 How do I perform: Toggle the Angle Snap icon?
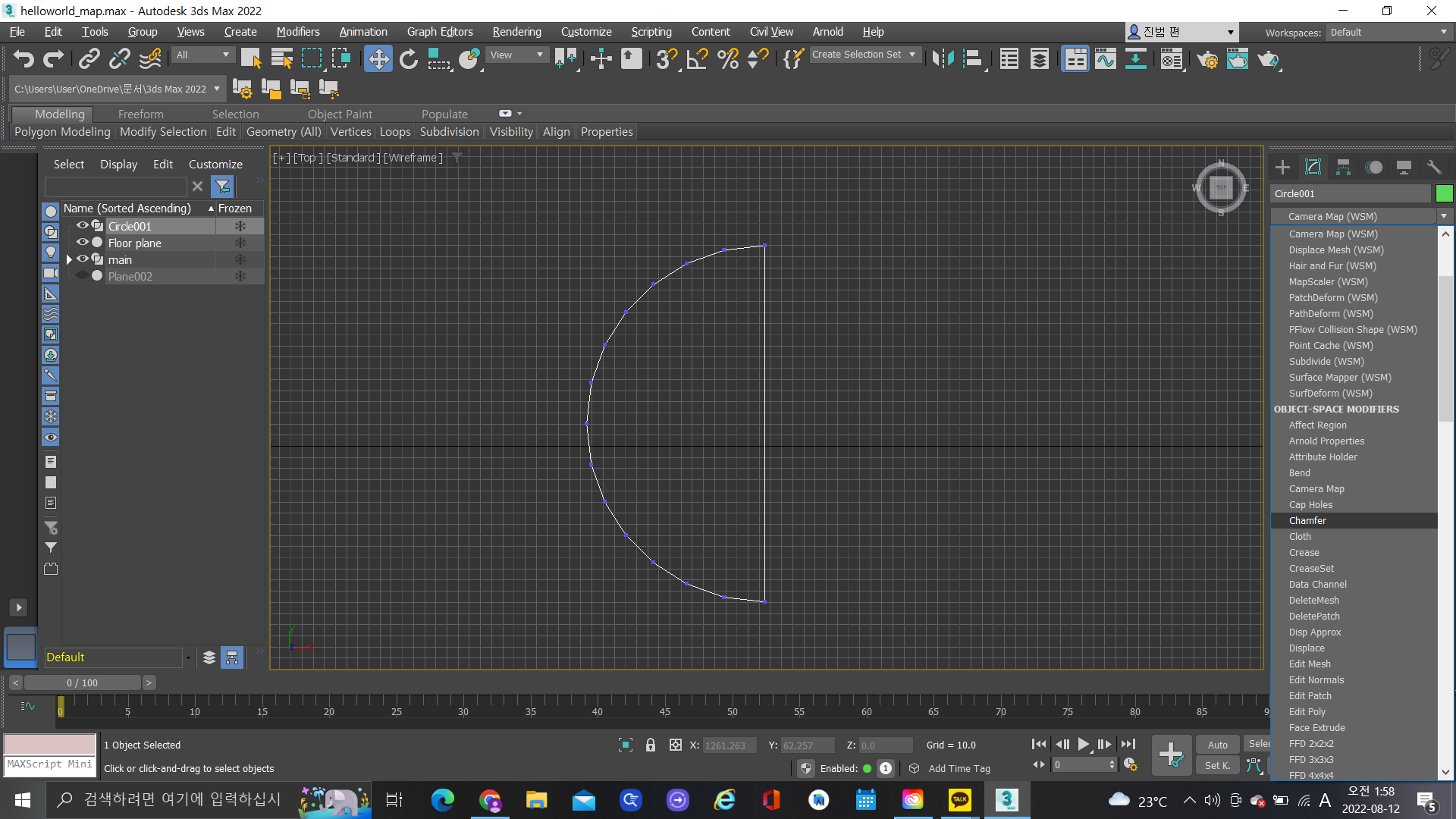[697, 58]
